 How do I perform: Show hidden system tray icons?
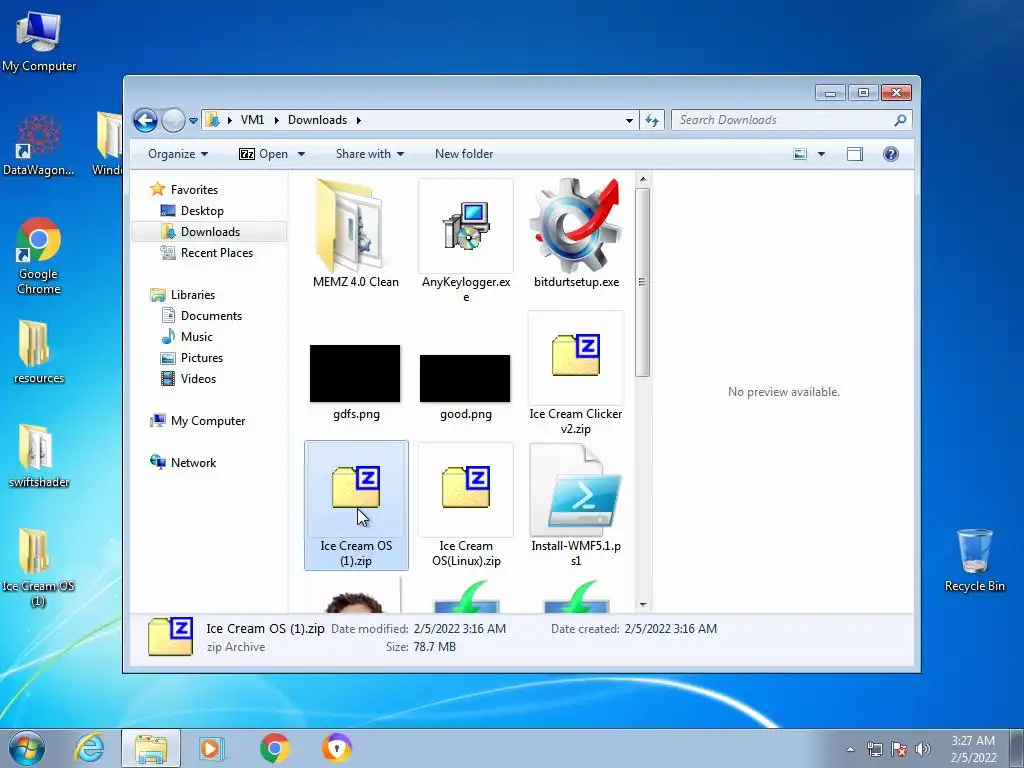point(850,749)
